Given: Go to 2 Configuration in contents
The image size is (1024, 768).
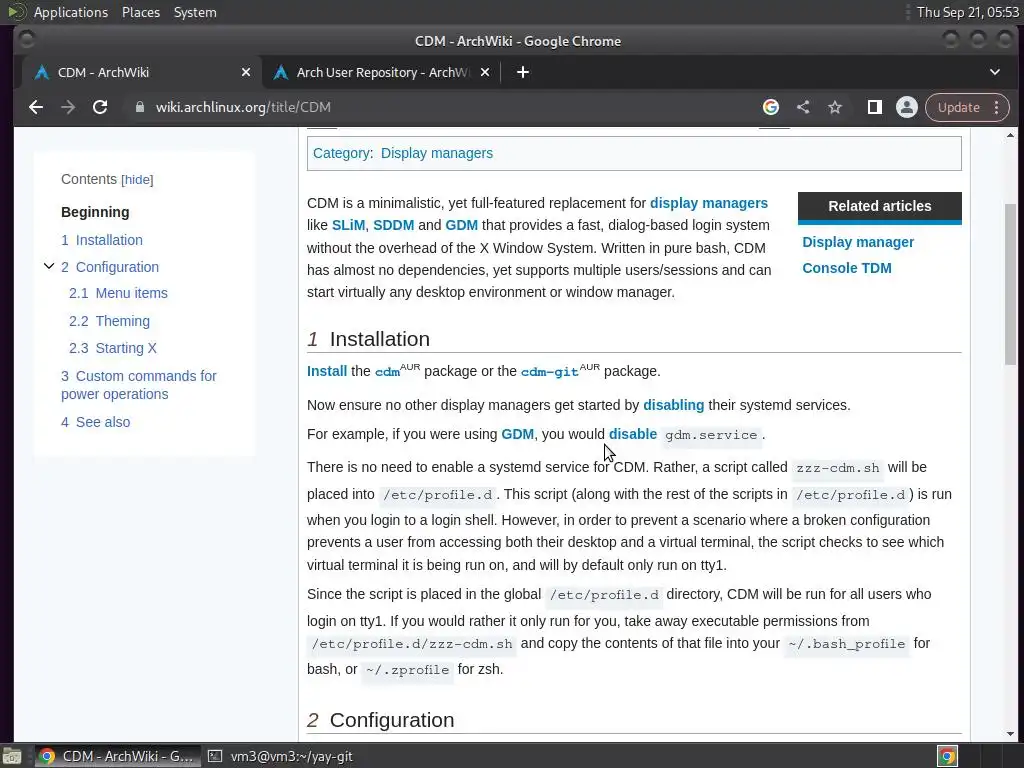Looking at the screenshot, I should [110, 267].
